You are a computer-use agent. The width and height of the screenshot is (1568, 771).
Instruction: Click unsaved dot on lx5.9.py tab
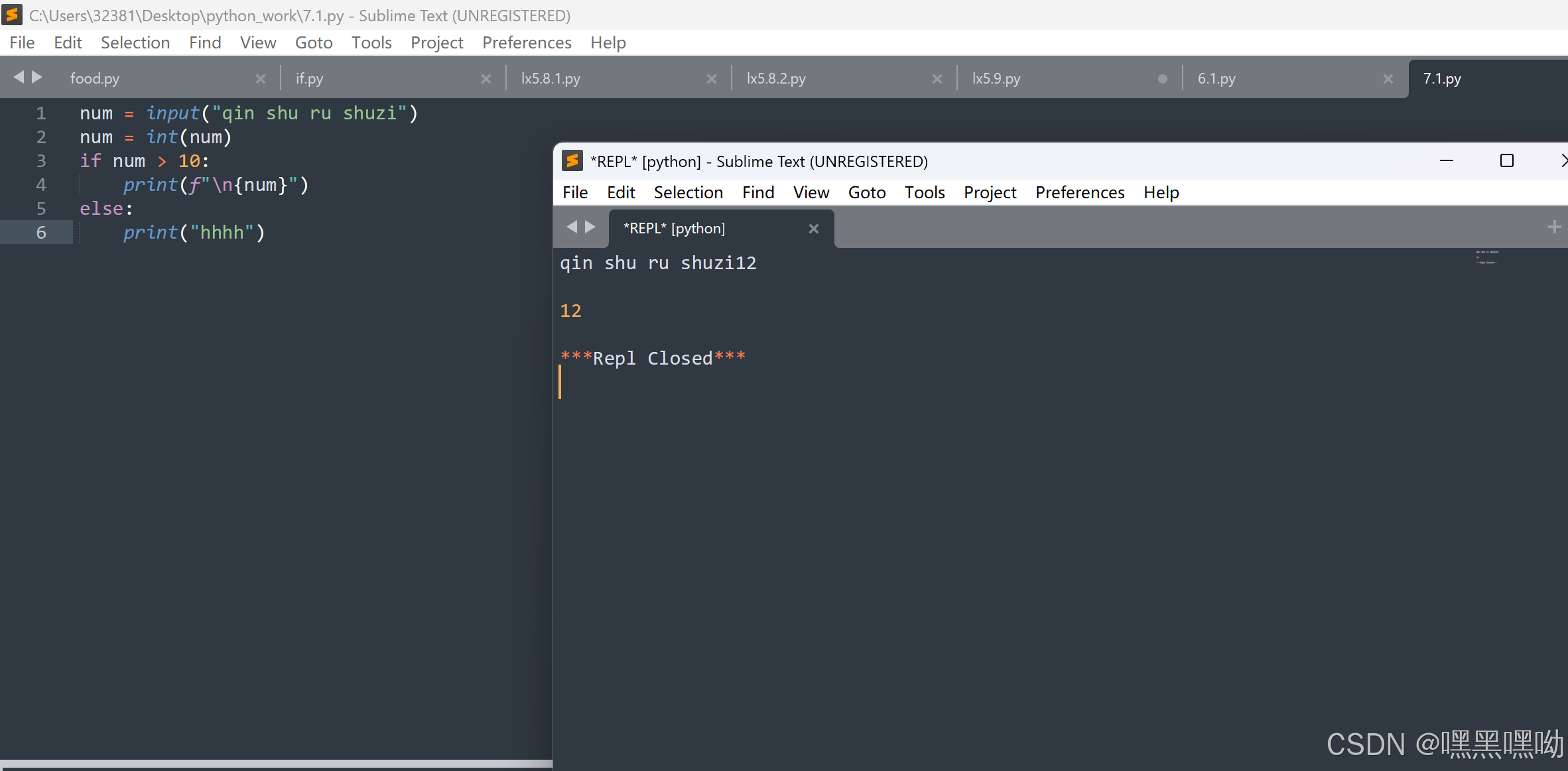point(1162,79)
